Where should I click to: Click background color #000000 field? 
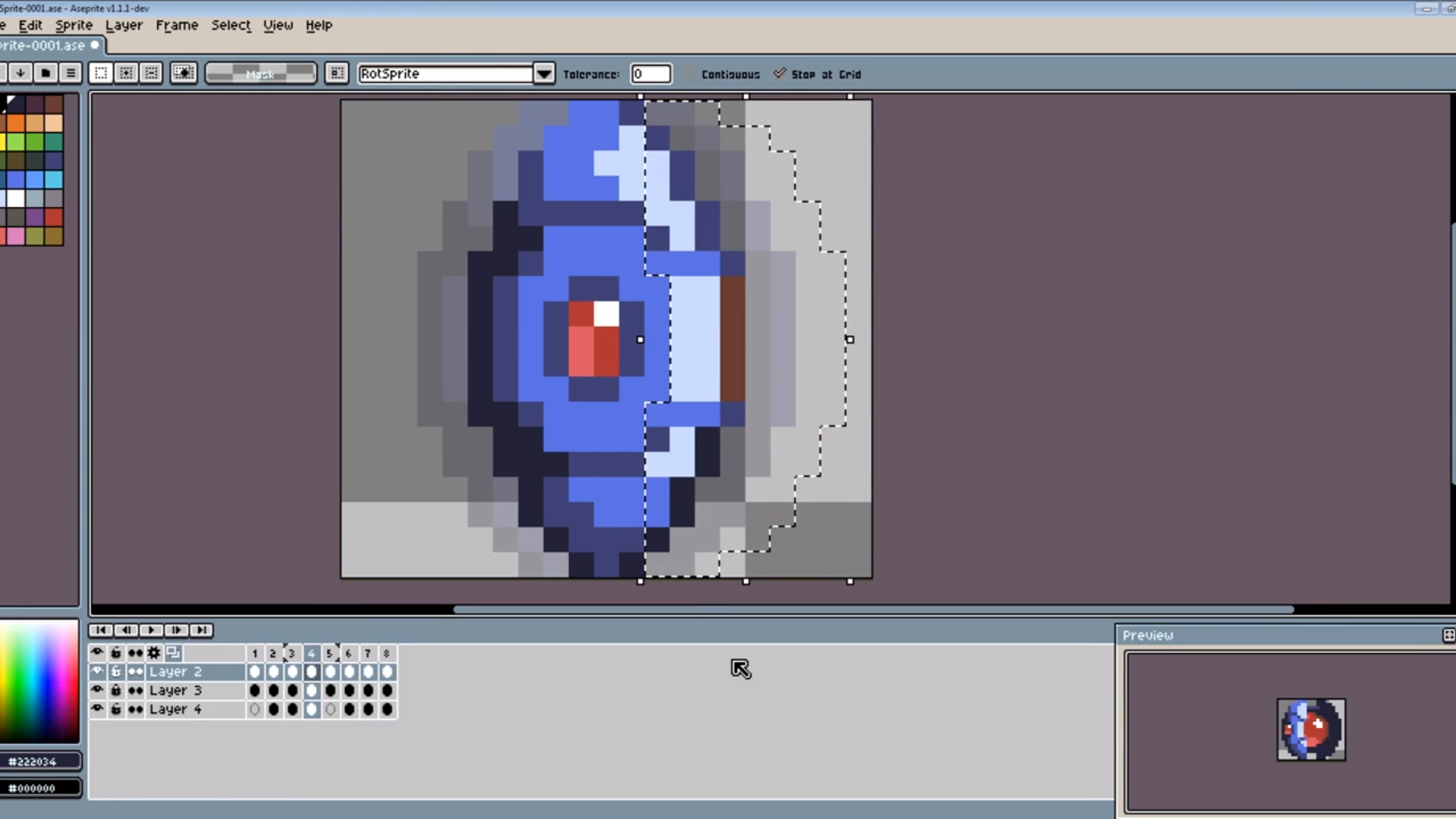click(39, 788)
